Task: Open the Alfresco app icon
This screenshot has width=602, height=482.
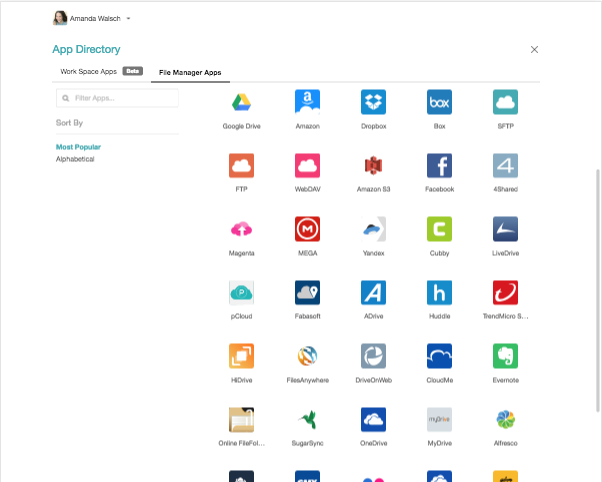Action: tap(506, 420)
